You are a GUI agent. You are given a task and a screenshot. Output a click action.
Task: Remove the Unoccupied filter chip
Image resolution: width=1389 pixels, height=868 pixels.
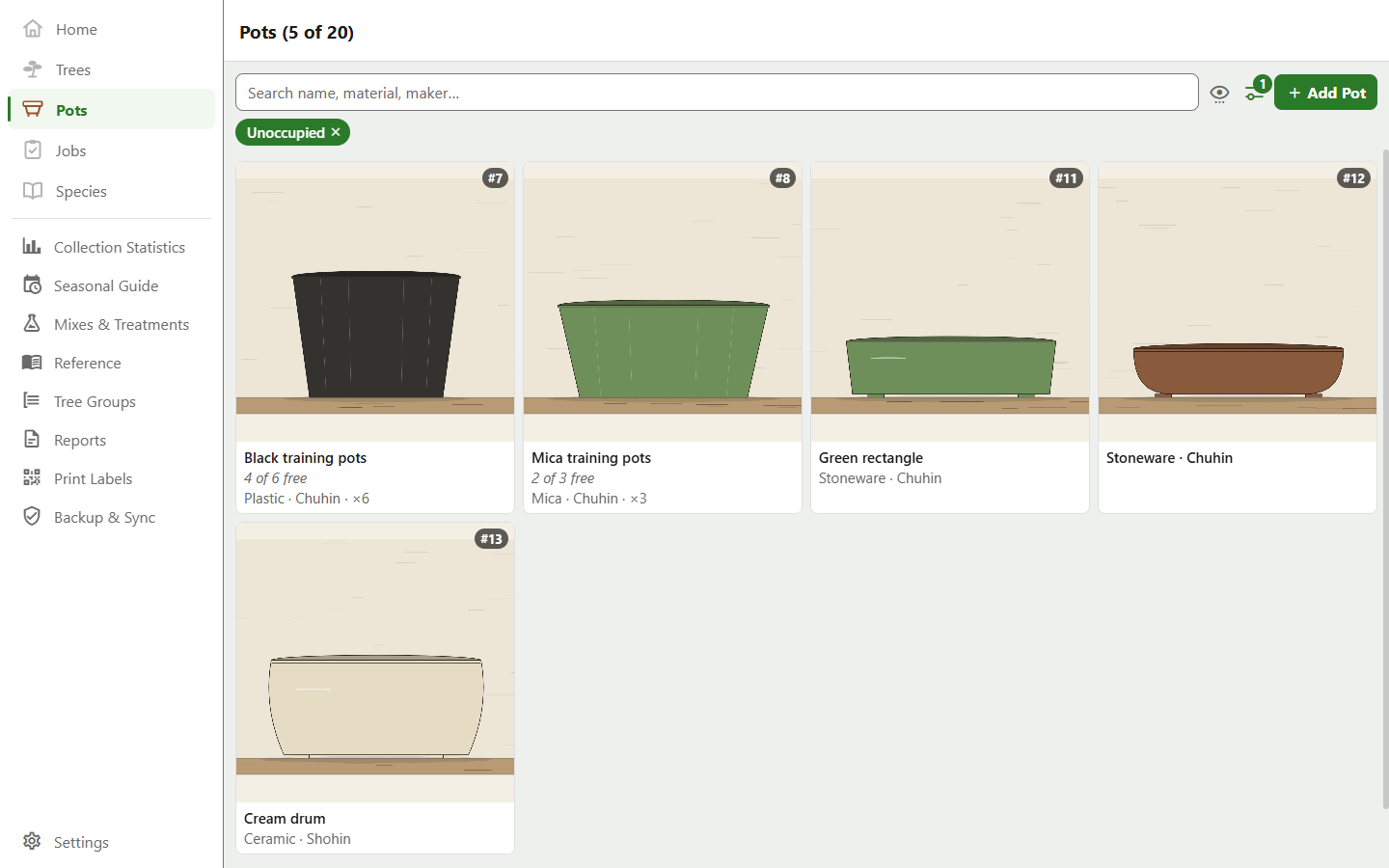[x=336, y=132]
